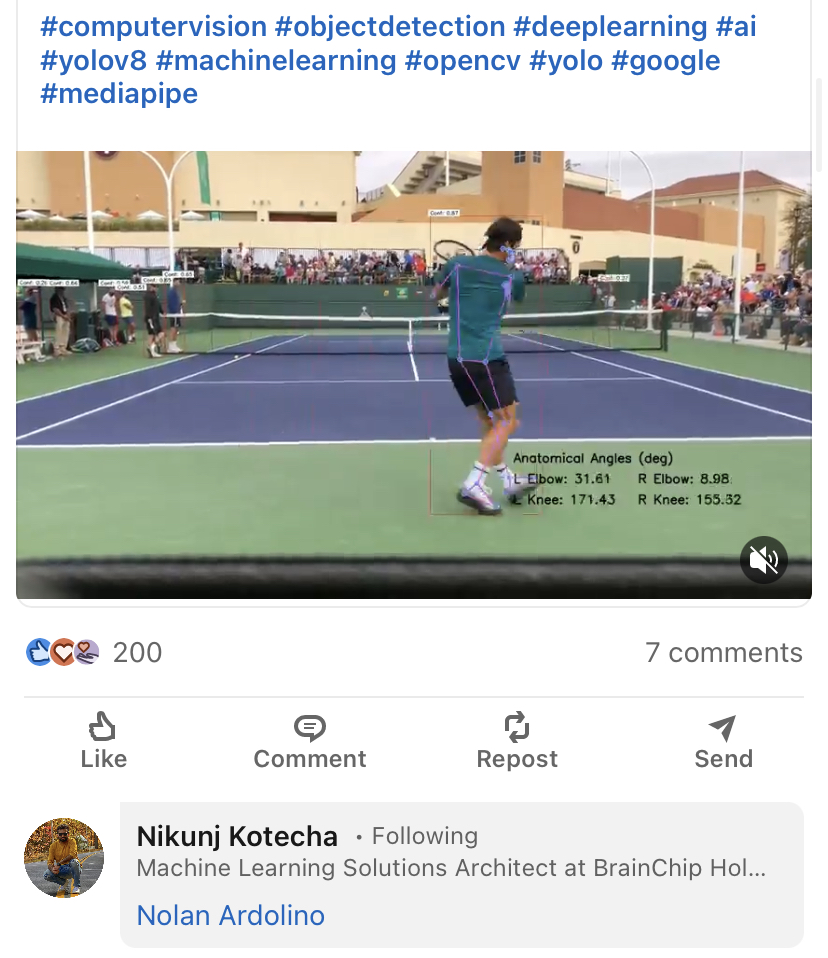Screen dimensions: 828x958
Task: Open Nikunj Kotecha's profile picture
Action: tap(64, 858)
